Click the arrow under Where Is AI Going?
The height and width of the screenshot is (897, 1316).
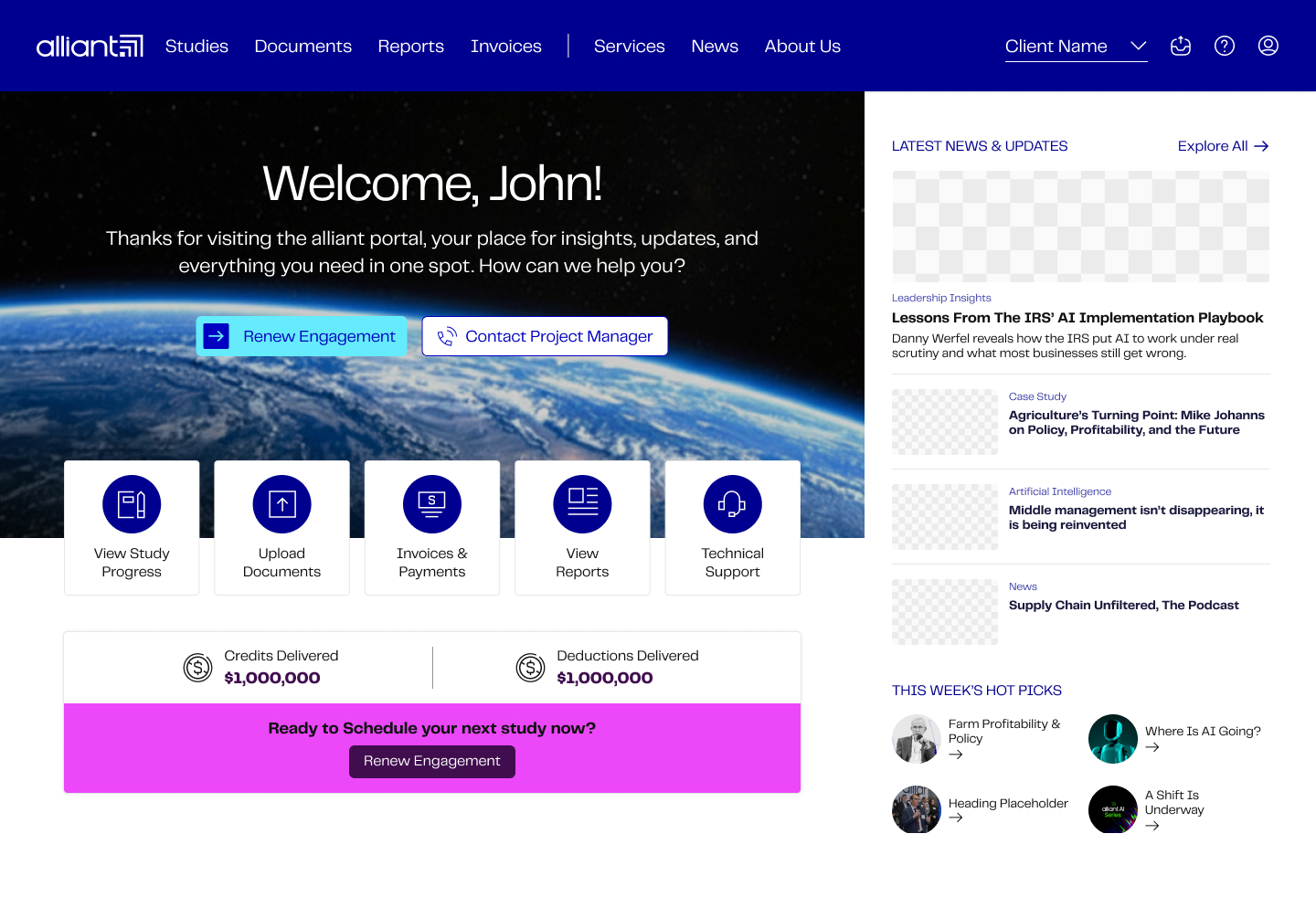click(1152, 747)
